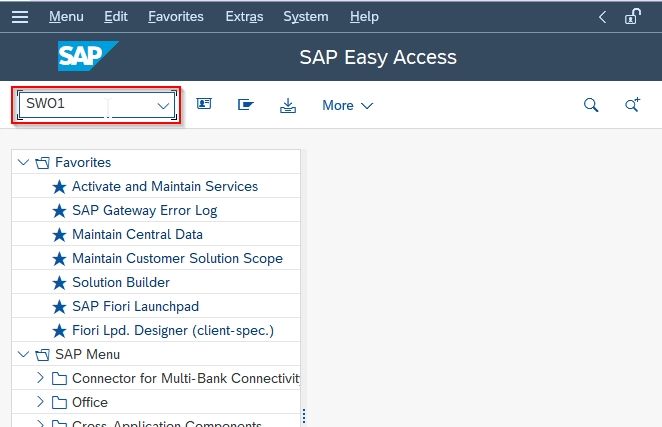Image resolution: width=662 pixels, height=427 pixels.
Task: Click the back arrow in header
Action: [602, 17]
